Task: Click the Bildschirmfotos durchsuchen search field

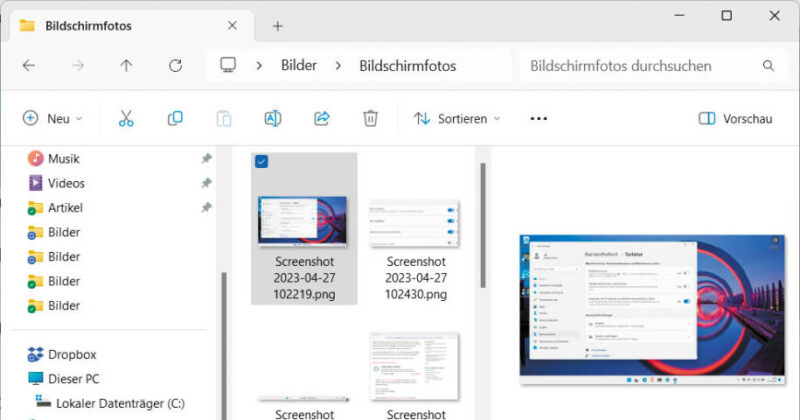Action: coord(640,66)
